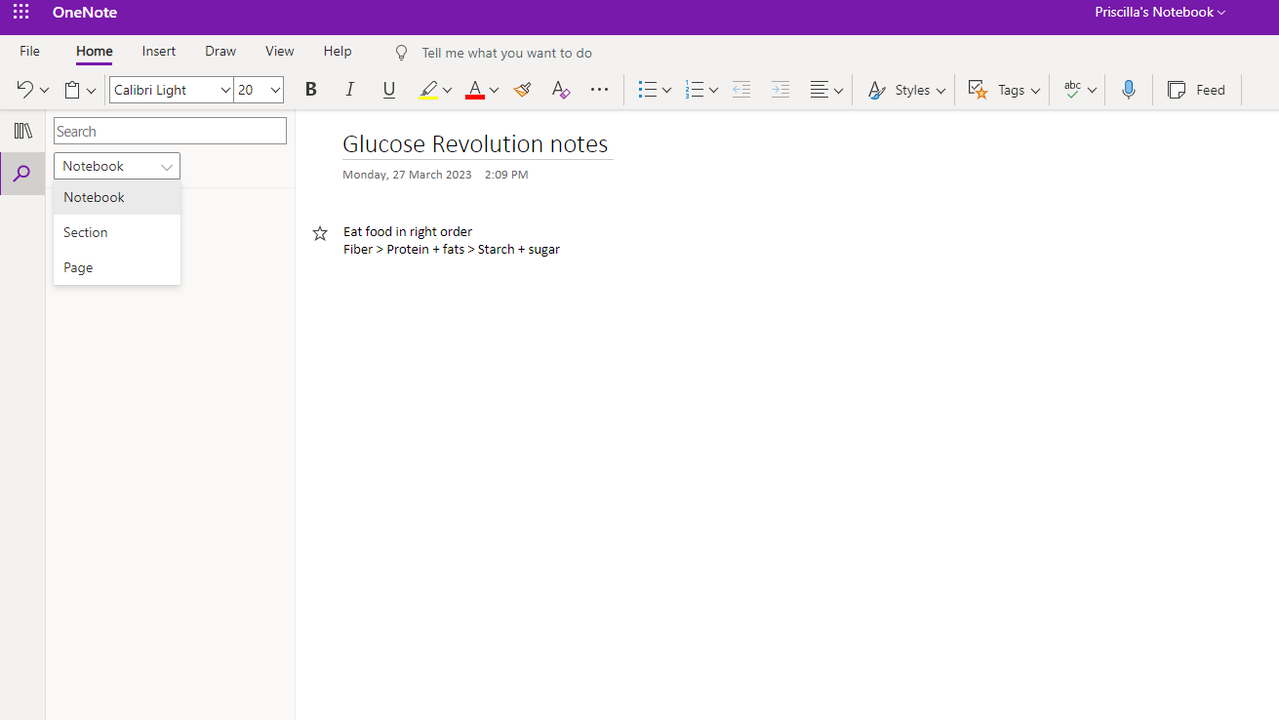The width and height of the screenshot is (1279, 720).
Task: Toggle italic formatting
Action: tap(350, 90)
